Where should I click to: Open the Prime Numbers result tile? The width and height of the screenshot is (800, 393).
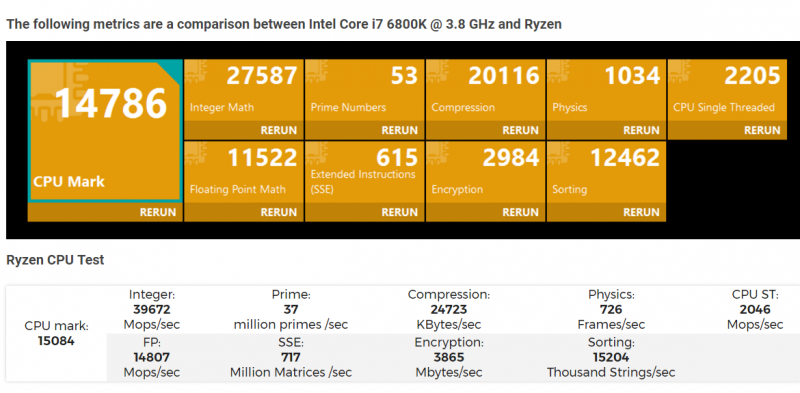point(364,90)
